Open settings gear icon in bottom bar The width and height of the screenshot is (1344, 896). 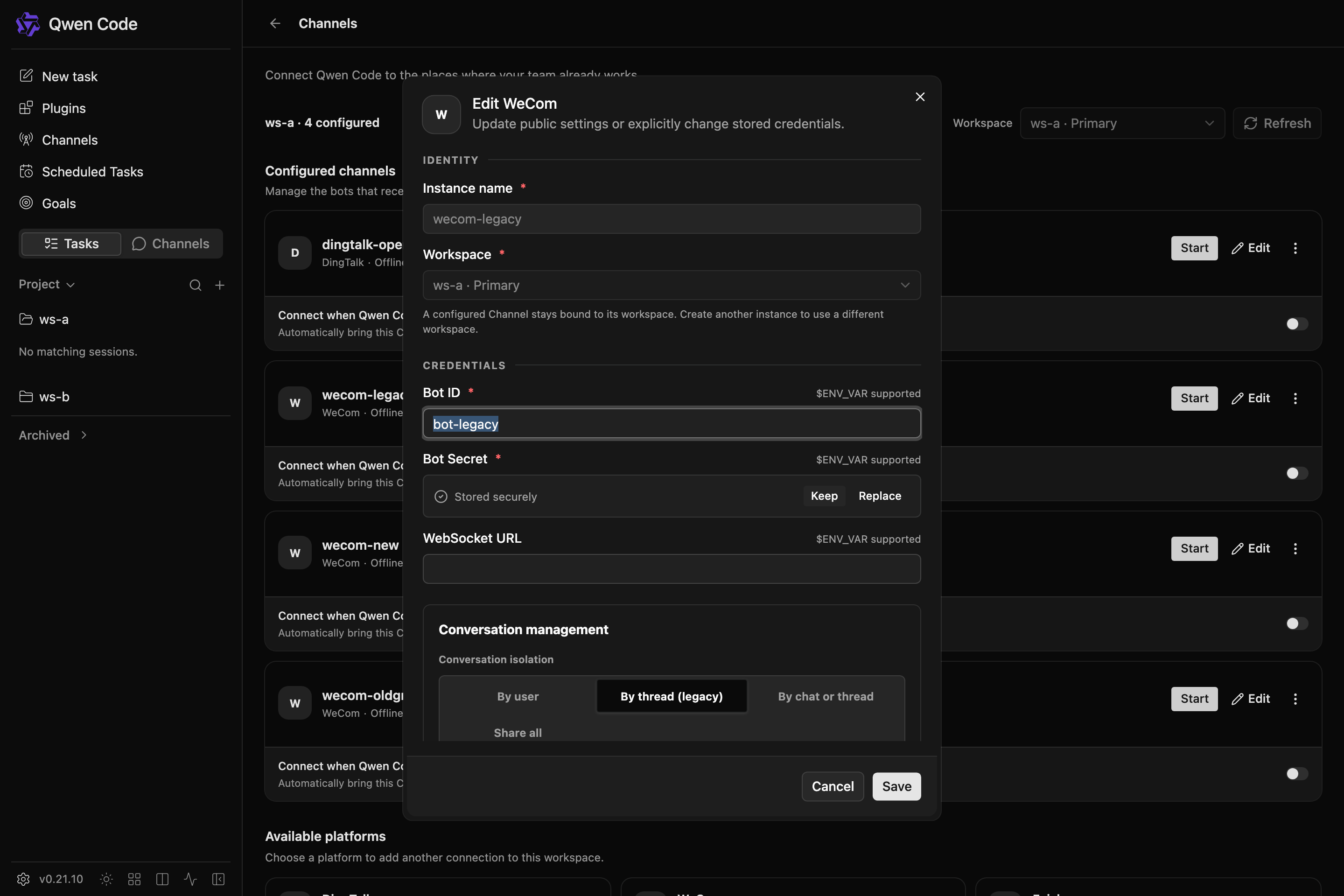23,879
